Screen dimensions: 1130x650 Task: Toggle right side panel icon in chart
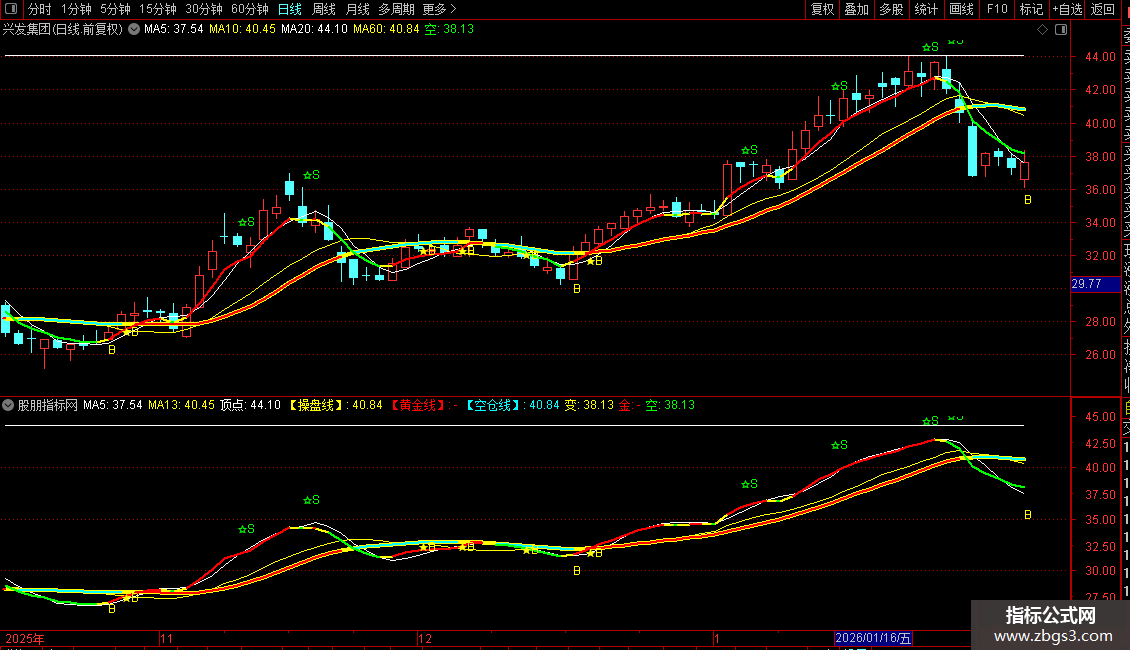coord(1061,30)
